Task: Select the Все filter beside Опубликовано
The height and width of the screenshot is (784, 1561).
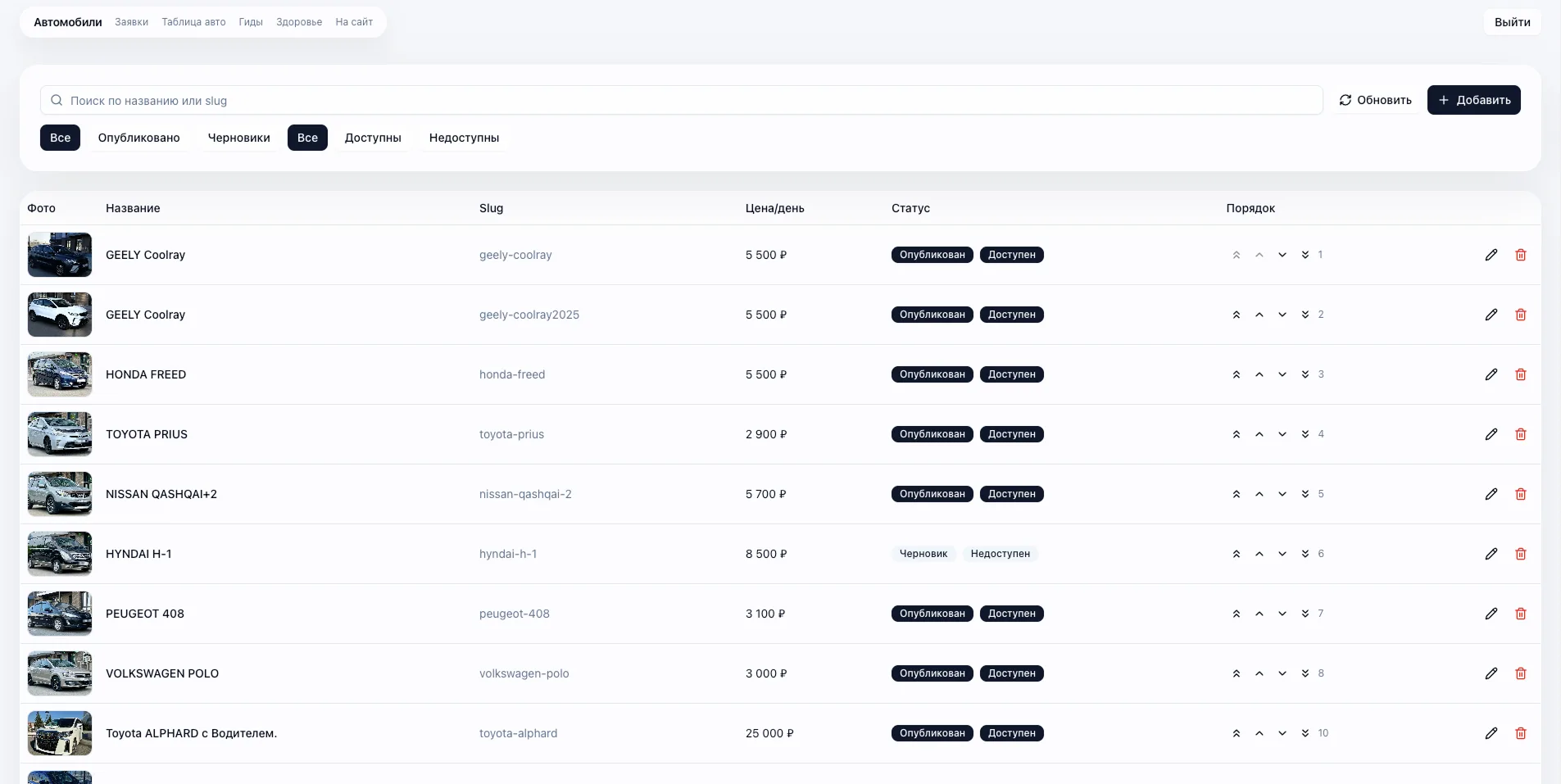Action: (x=61, y=138)
